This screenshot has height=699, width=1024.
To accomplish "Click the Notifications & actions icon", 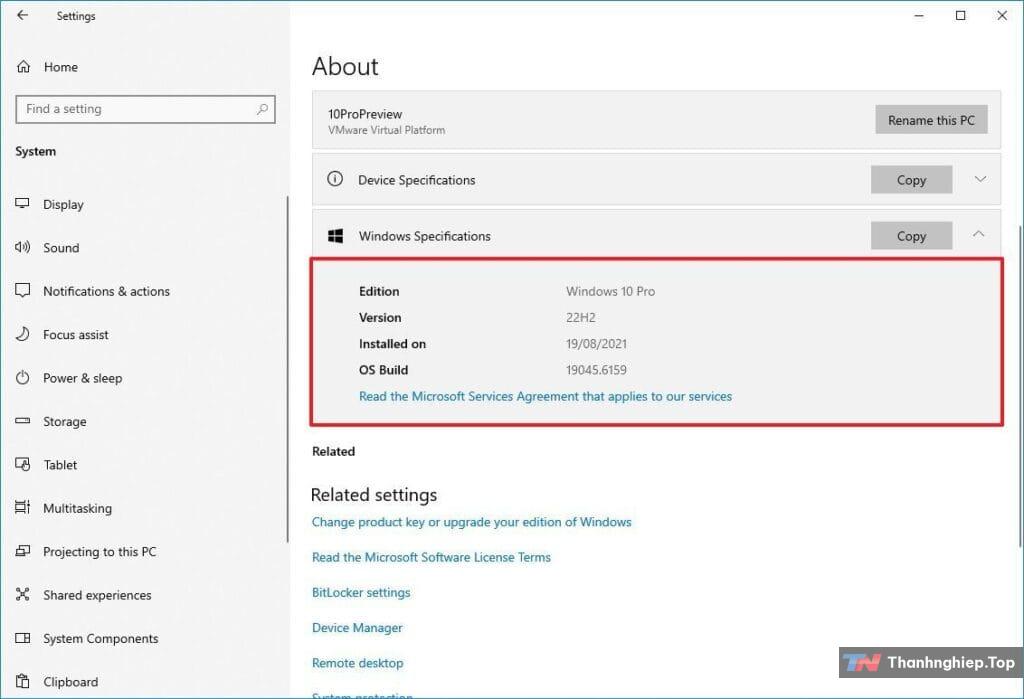I will [23, 291].
